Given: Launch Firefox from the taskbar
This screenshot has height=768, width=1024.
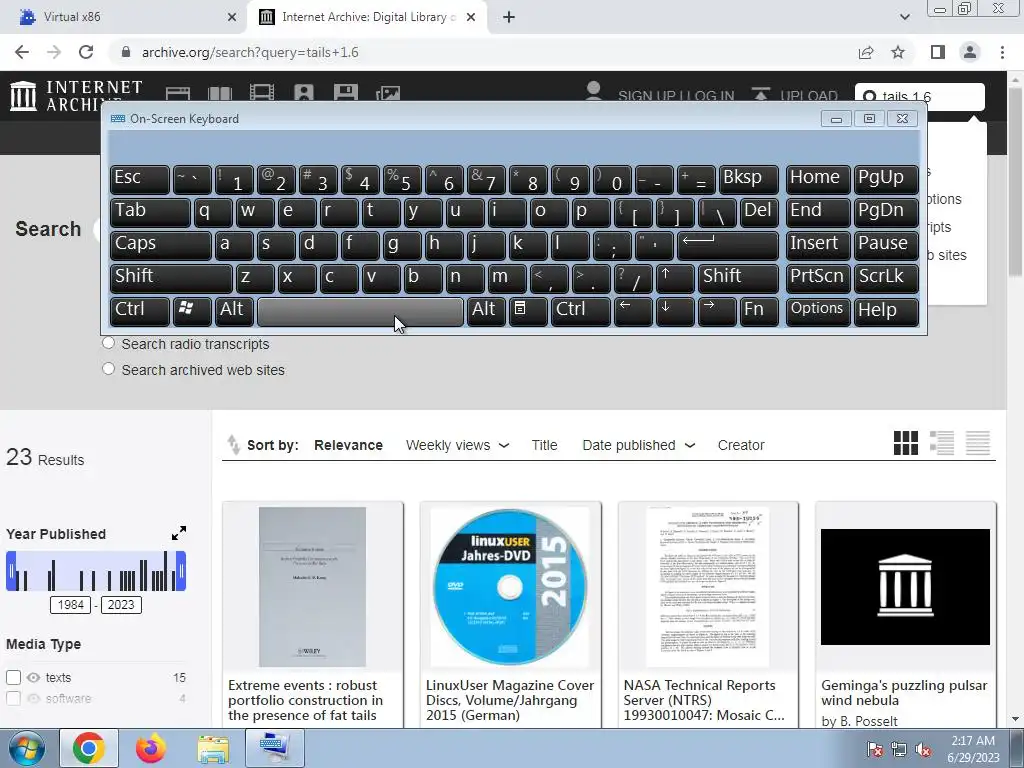Looking at the screenshot, I should tap(151, 748).
